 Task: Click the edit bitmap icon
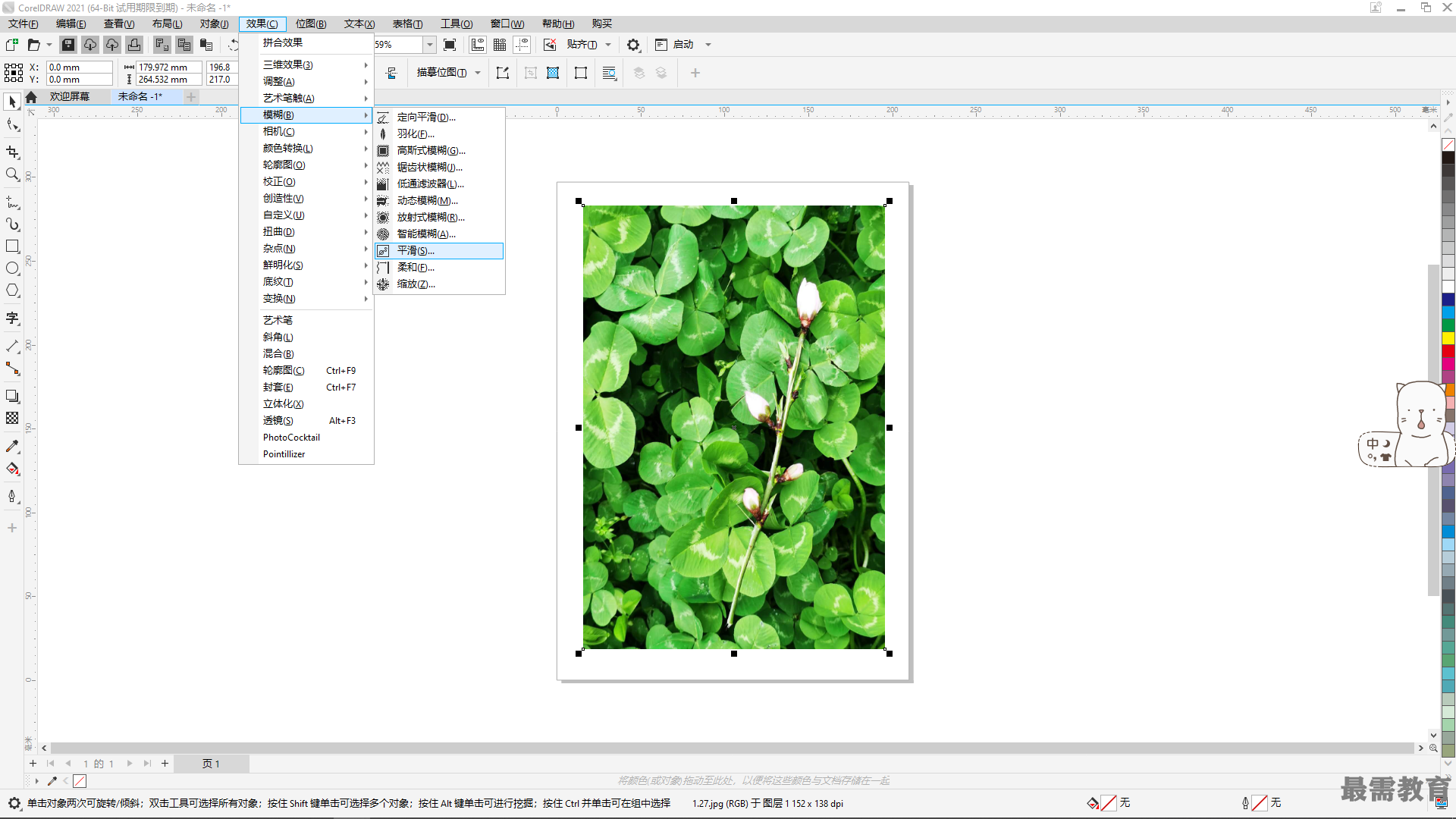(x=503, y=73)
